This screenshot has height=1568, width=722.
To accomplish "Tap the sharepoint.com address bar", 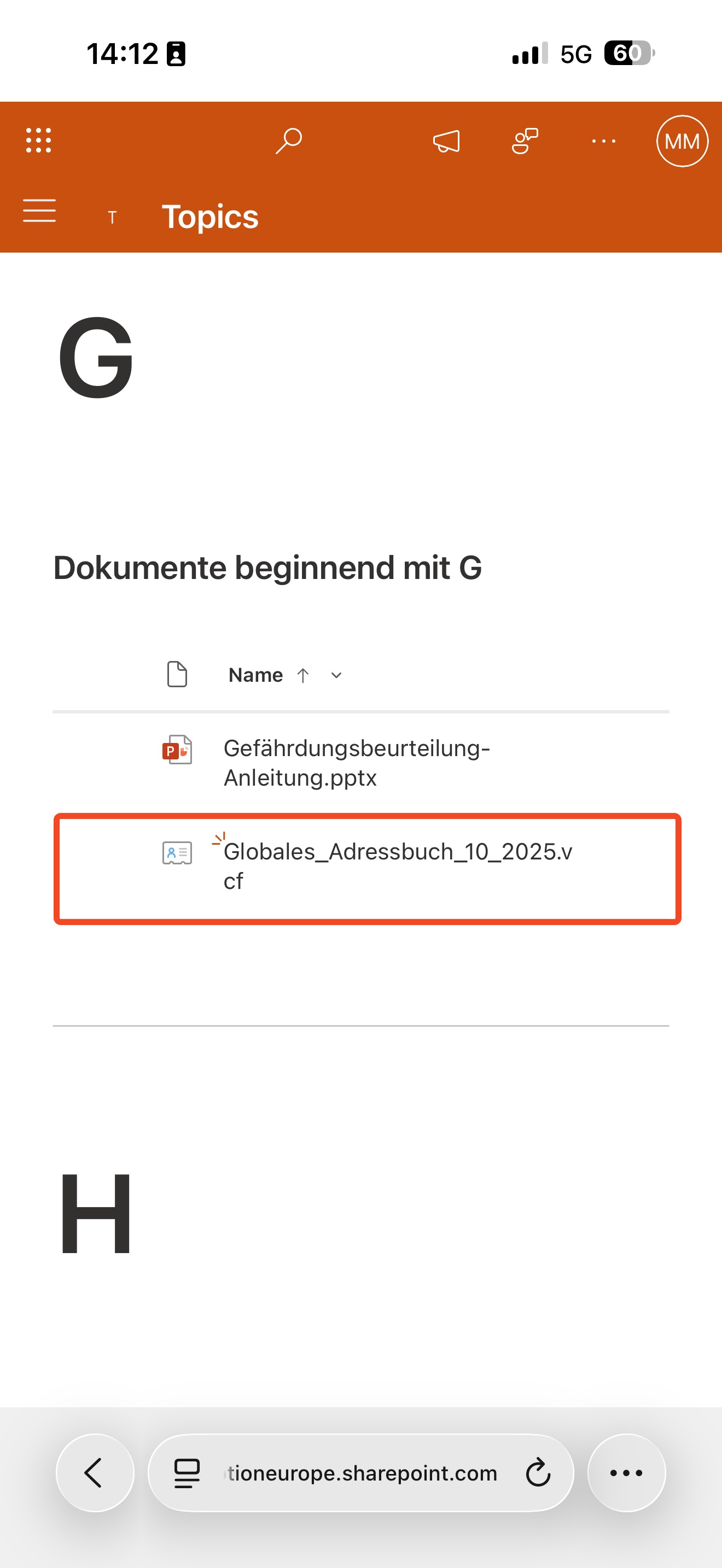I will (361, 1473).
